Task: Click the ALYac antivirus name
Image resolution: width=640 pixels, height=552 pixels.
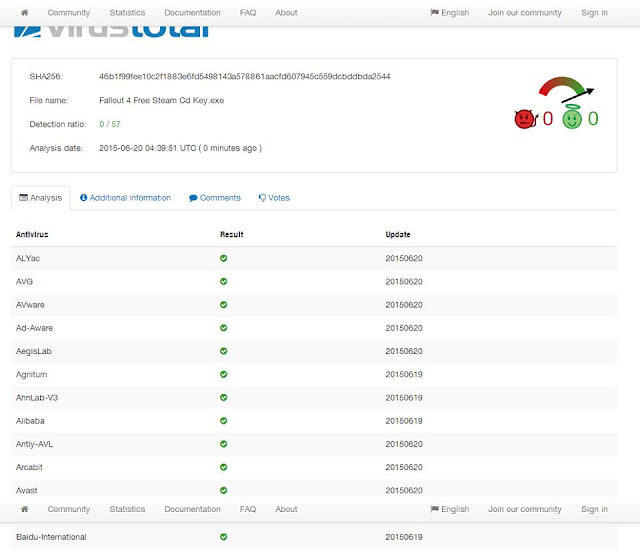Action: (28, 258)
